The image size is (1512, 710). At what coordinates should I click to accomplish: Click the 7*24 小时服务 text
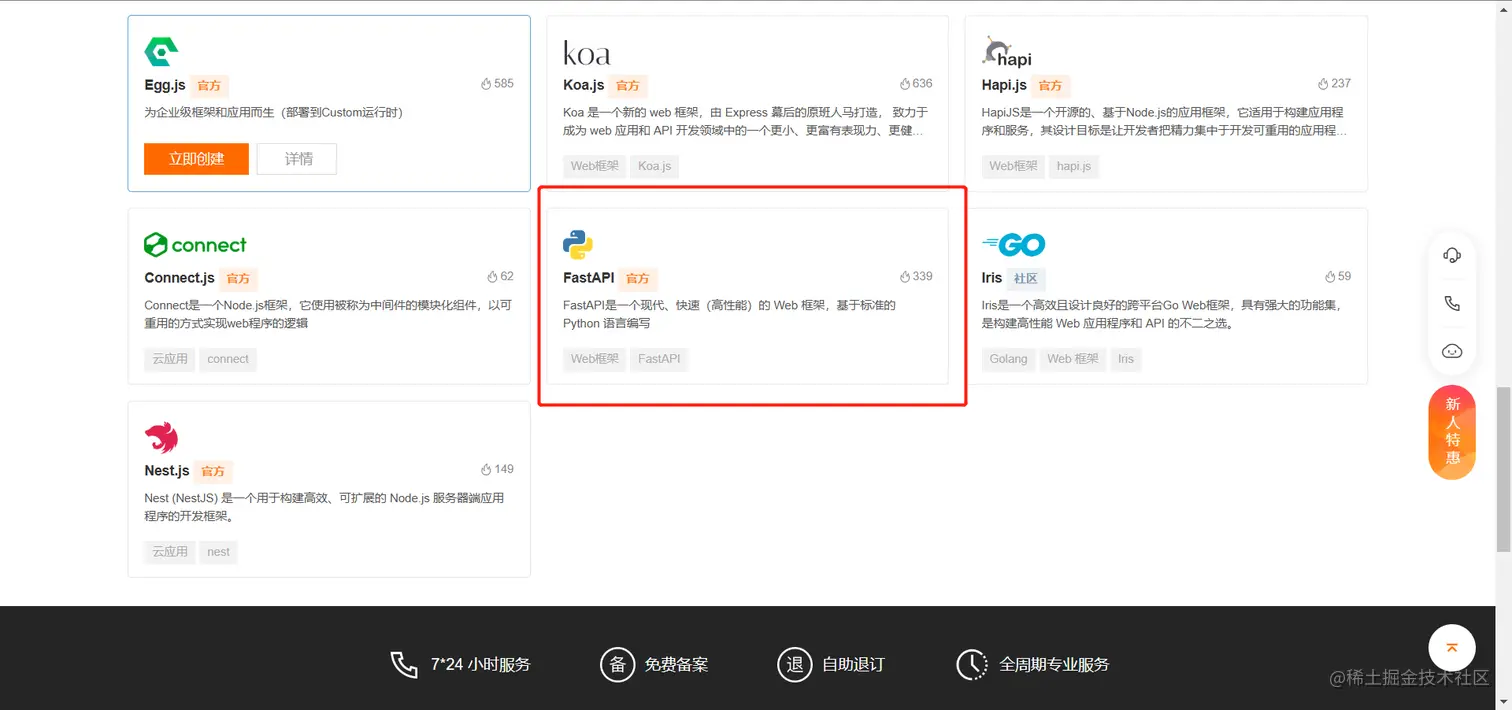[480, 664]
